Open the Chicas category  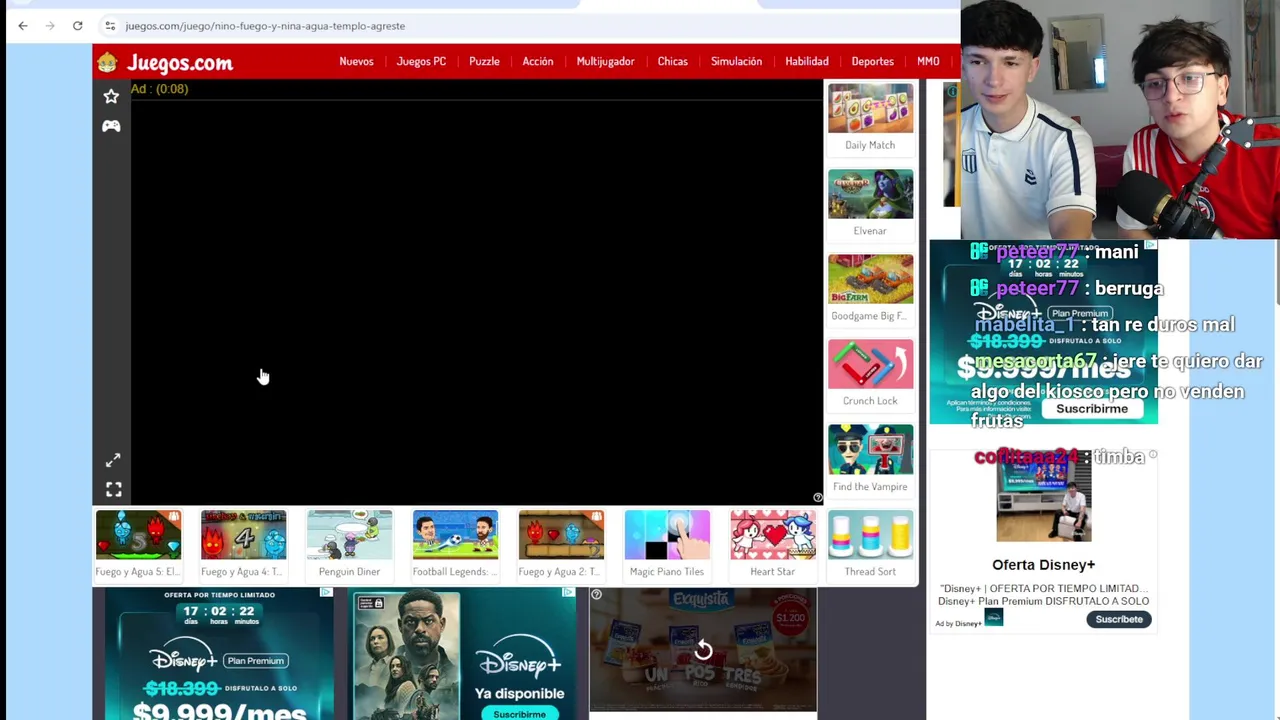pyautogui.click(x=672, y=61)
